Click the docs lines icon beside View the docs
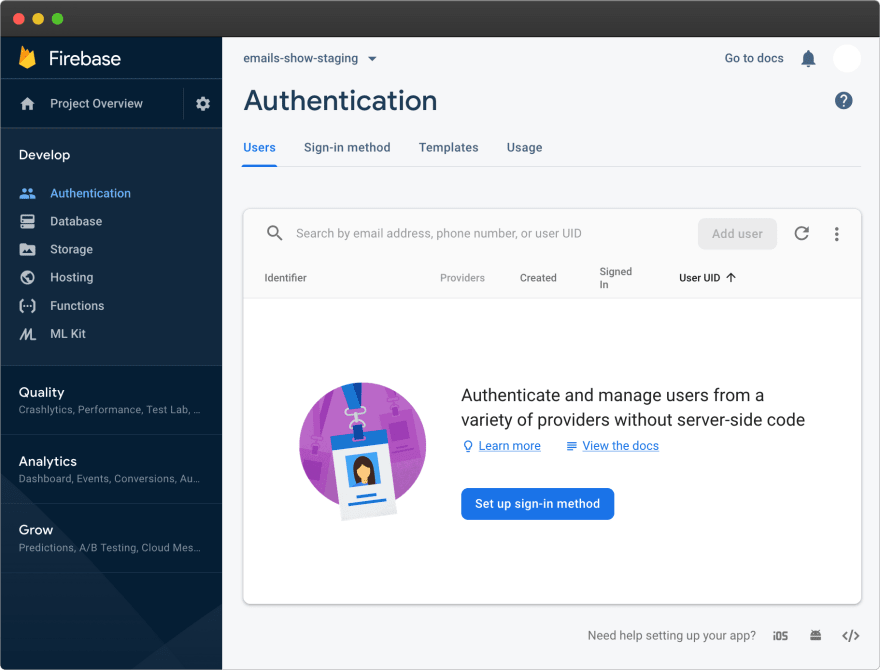 pos(571,446)
